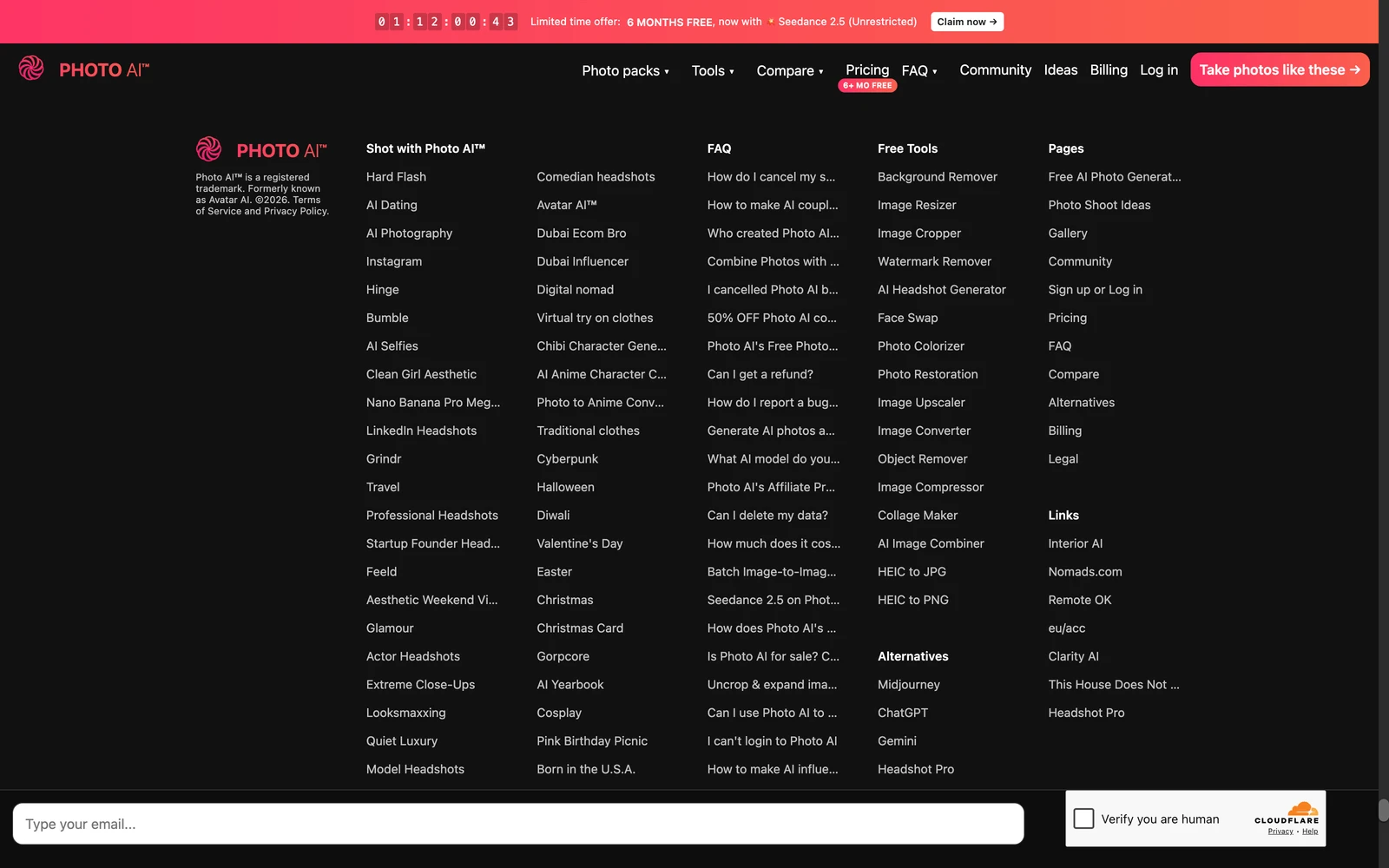1389x868 pixels.
Task: Expand the Compare dropdown in navbar
Action: (x=790, y=71)
